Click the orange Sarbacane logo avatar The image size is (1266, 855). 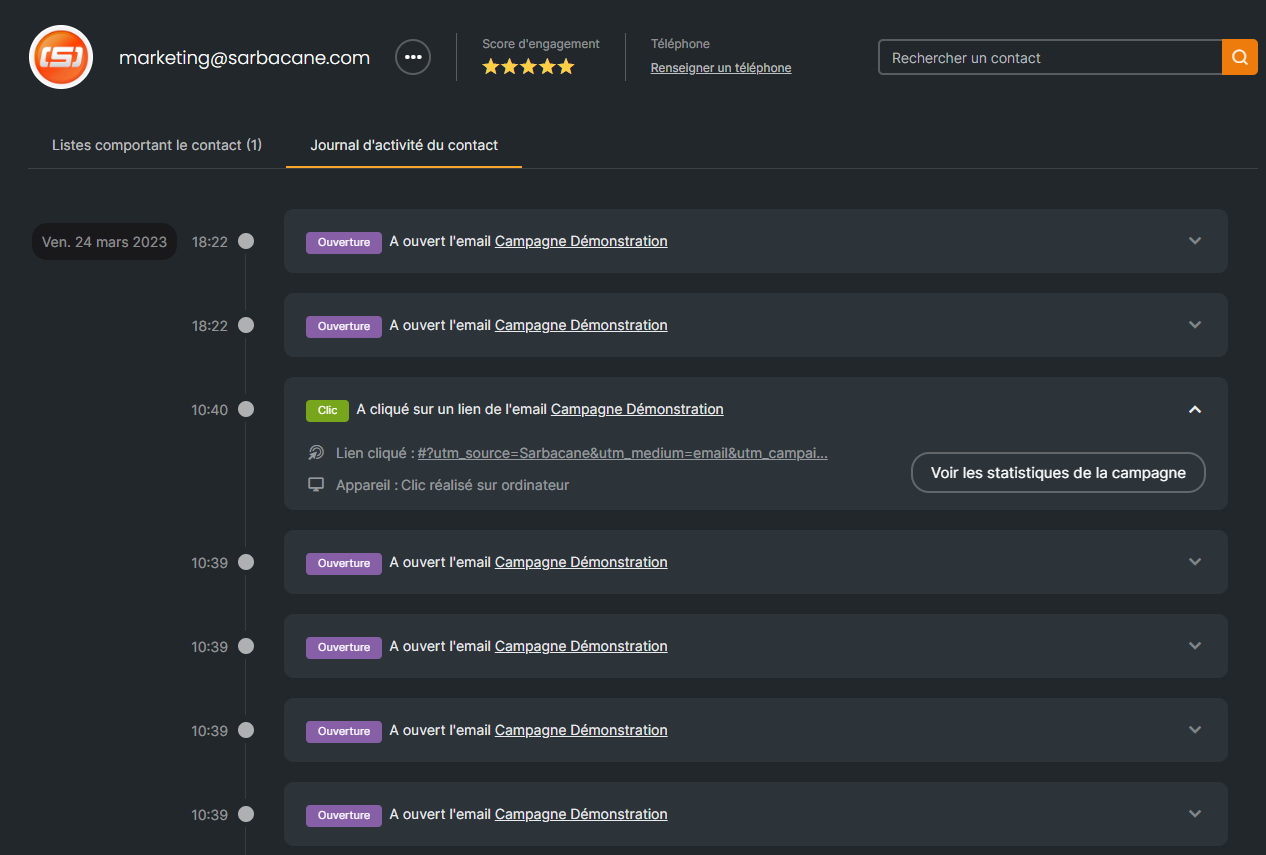(x=61, y=57)
